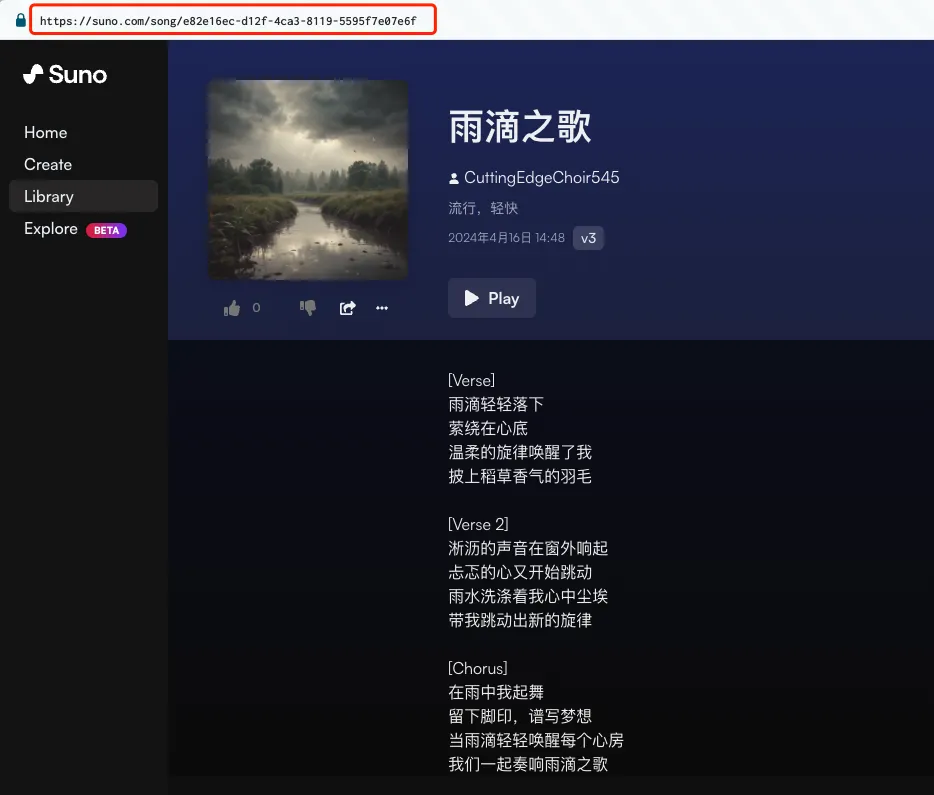
Task: Visit CuttingEdgeChoir545's profile link
Action: 541,178
